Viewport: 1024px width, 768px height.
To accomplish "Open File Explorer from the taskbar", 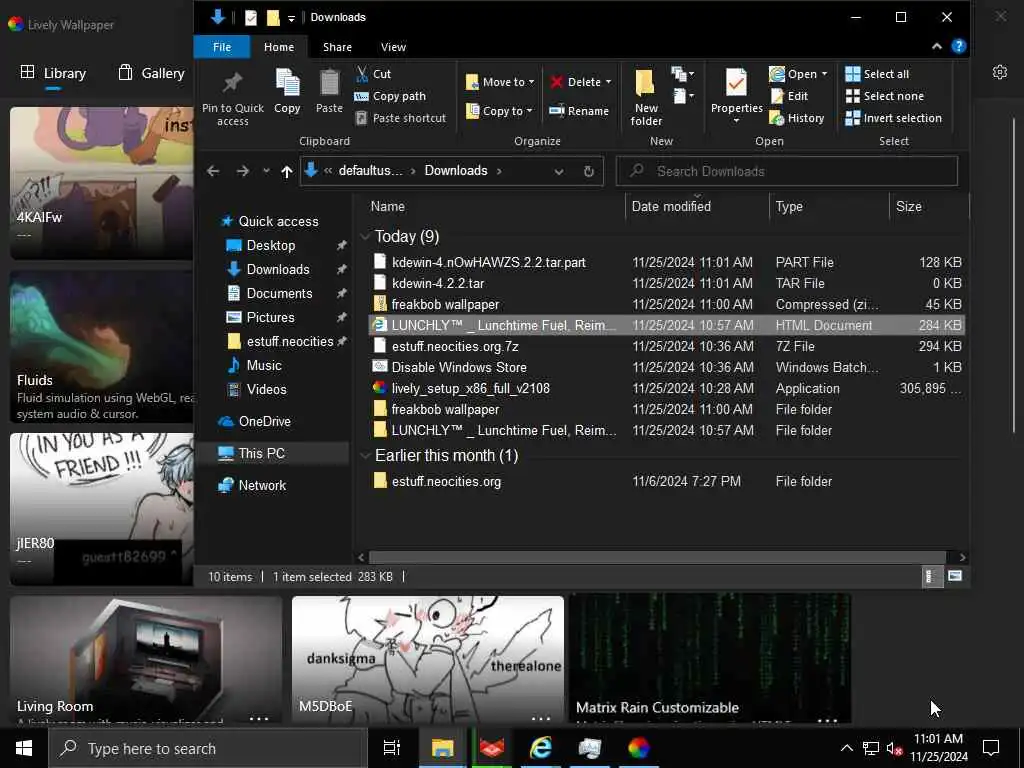I will click(x=442, y=748).
